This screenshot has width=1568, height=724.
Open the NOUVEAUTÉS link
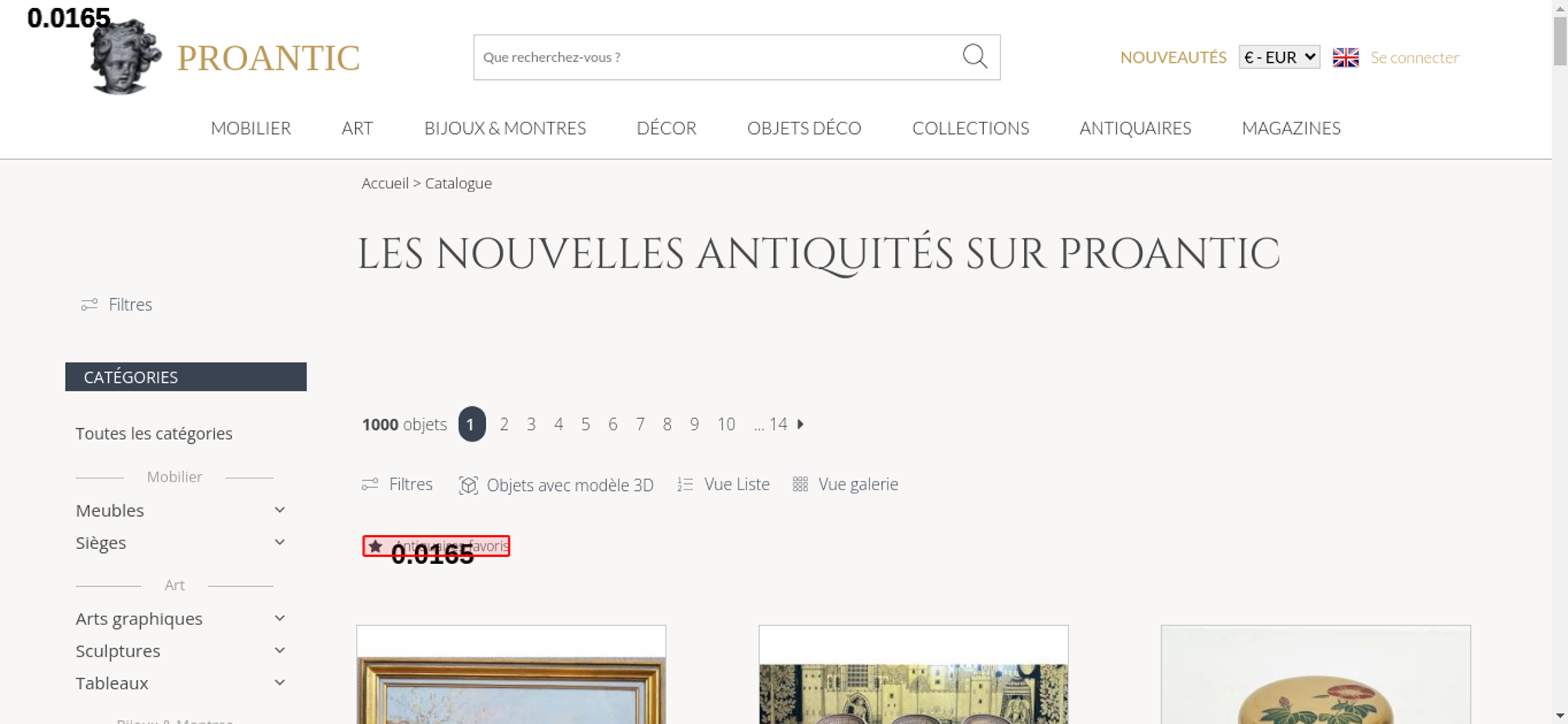[1173, 57]
